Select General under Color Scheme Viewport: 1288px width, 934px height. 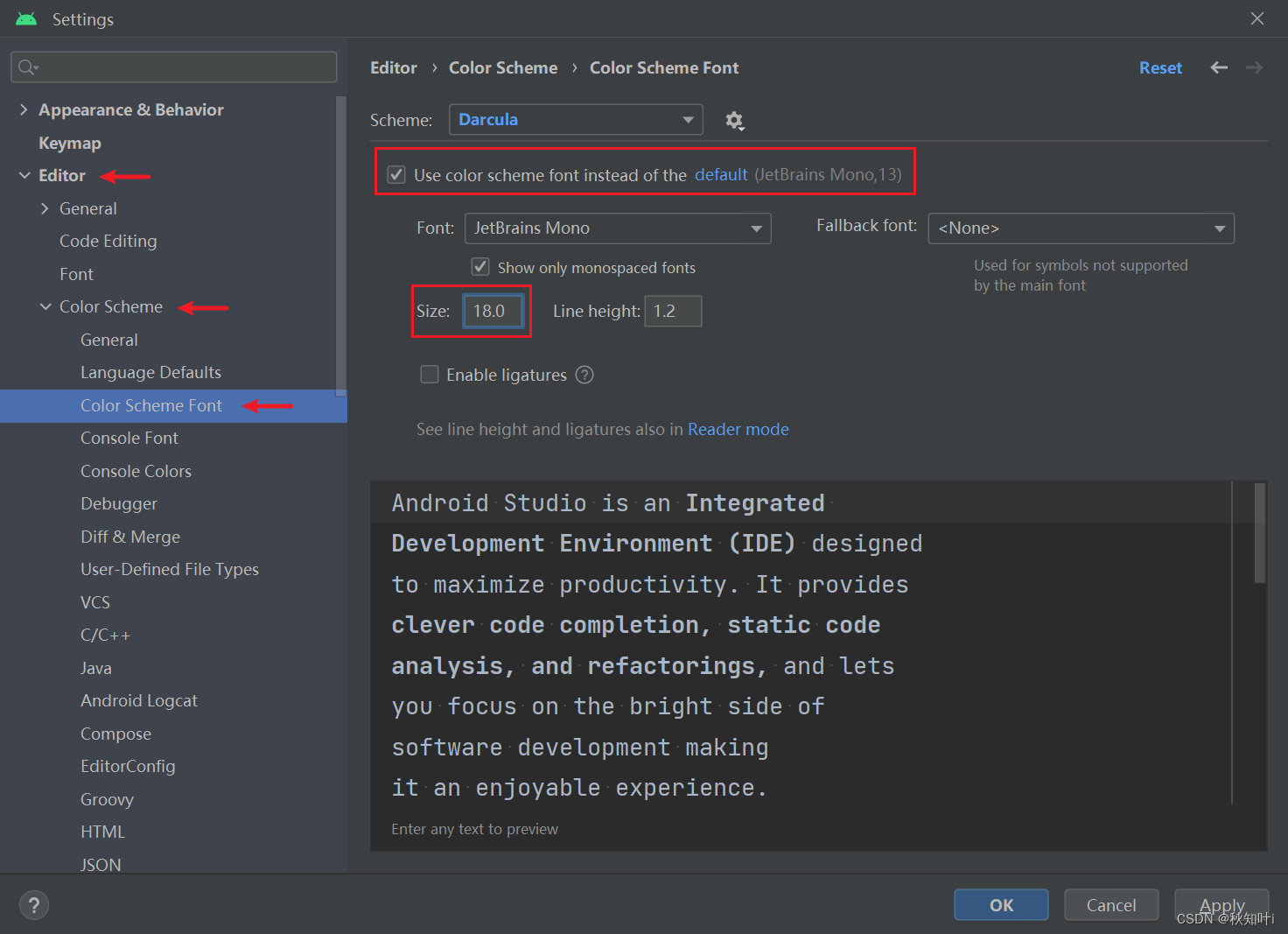click(109, 340)
